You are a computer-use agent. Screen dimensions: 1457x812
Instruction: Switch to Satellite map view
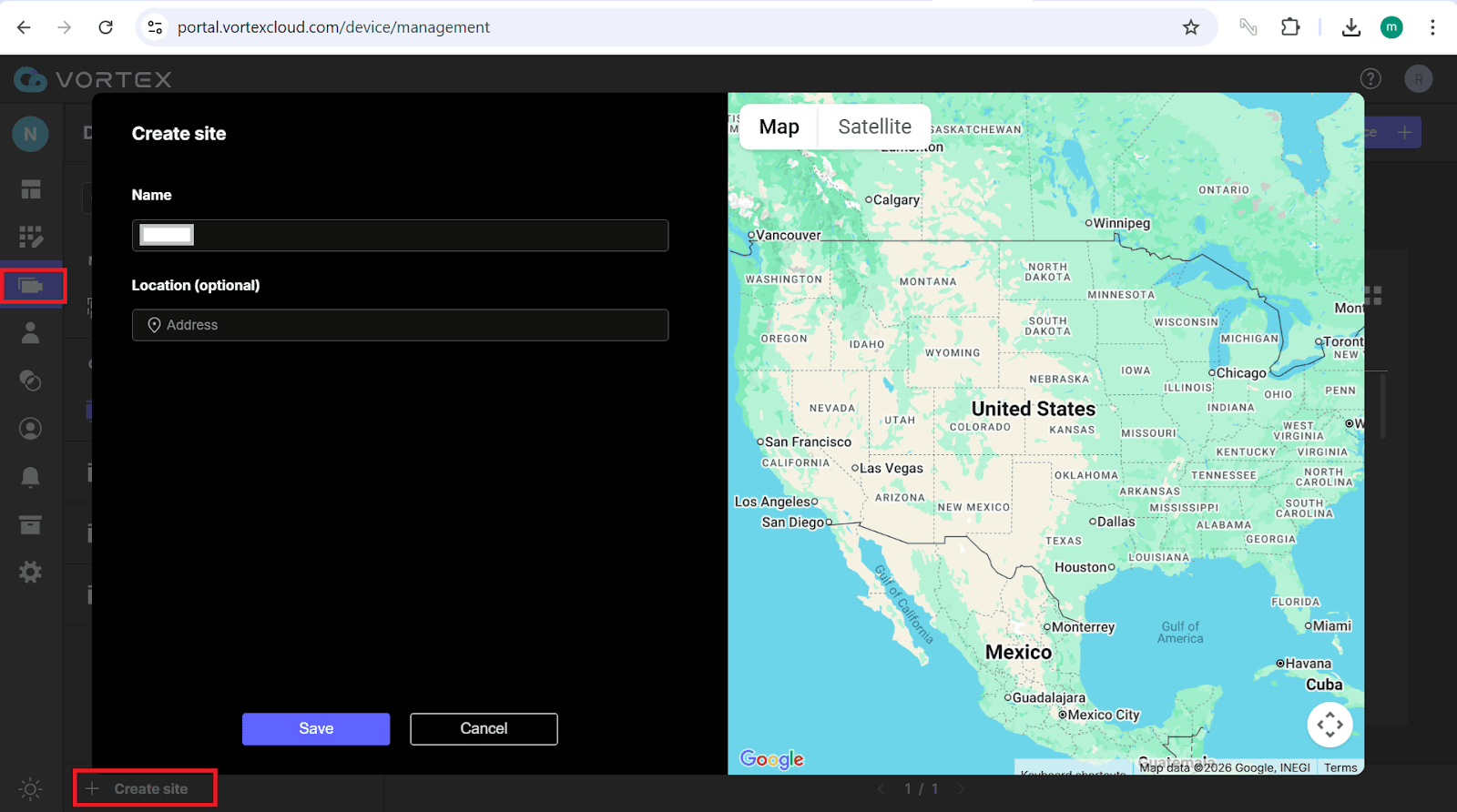pyautogui.click(x=874, y=127)
